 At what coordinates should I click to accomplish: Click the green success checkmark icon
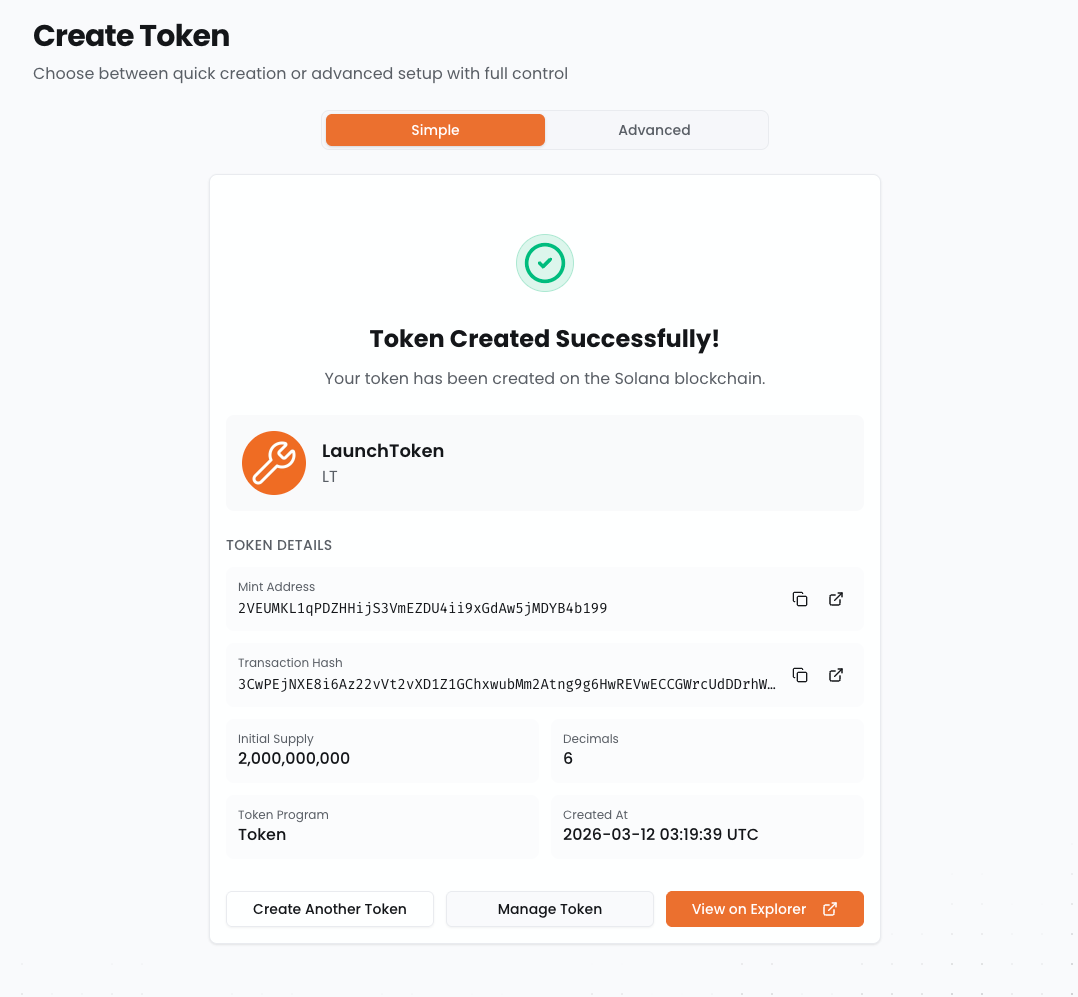click(x=545, y=263)
